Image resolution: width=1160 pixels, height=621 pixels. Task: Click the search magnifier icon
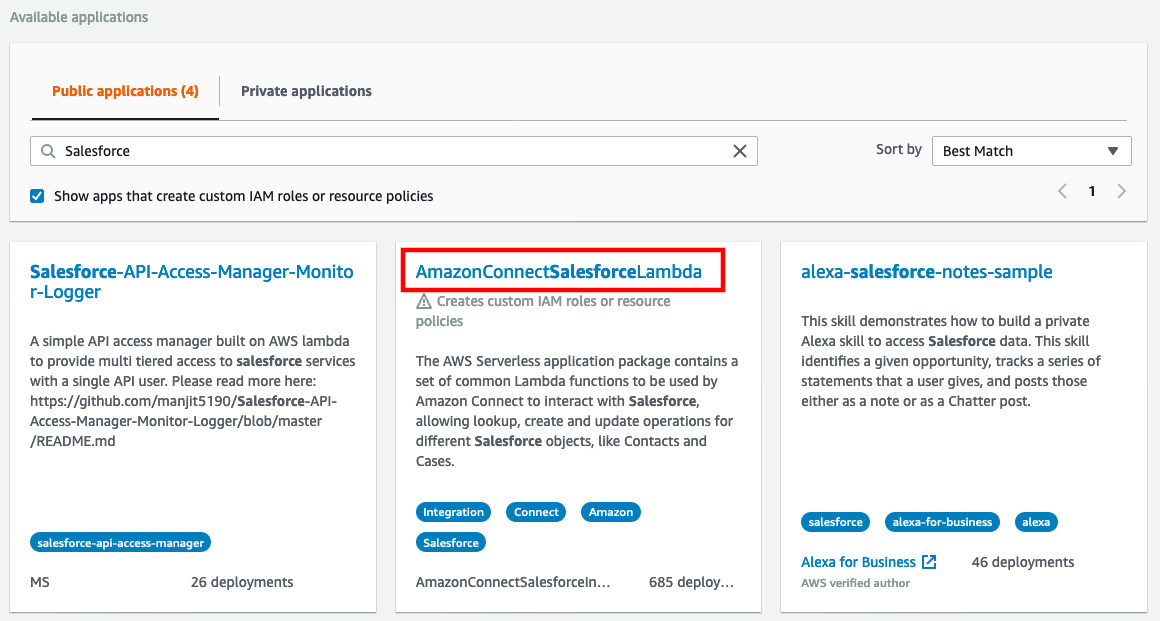(48, 151)
